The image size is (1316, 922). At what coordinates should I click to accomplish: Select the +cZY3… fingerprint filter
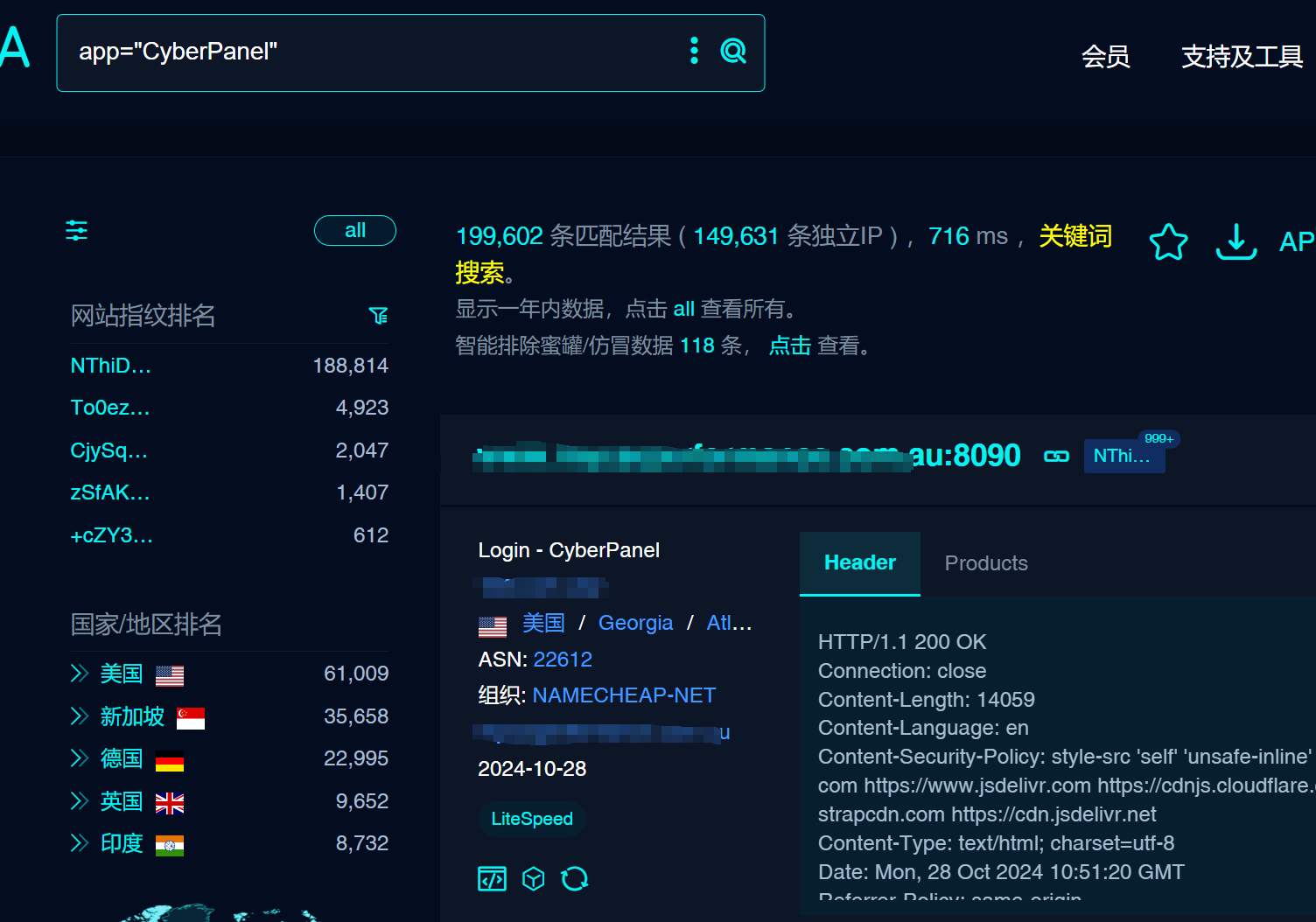tap(111, 535)
